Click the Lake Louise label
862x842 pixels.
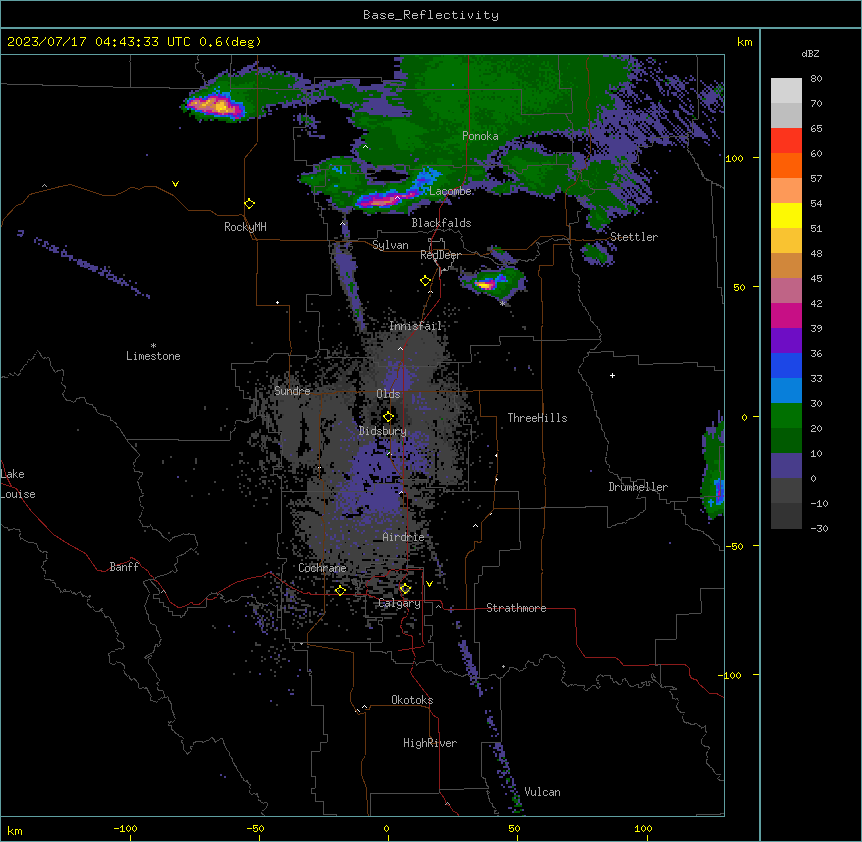(18, 484)
